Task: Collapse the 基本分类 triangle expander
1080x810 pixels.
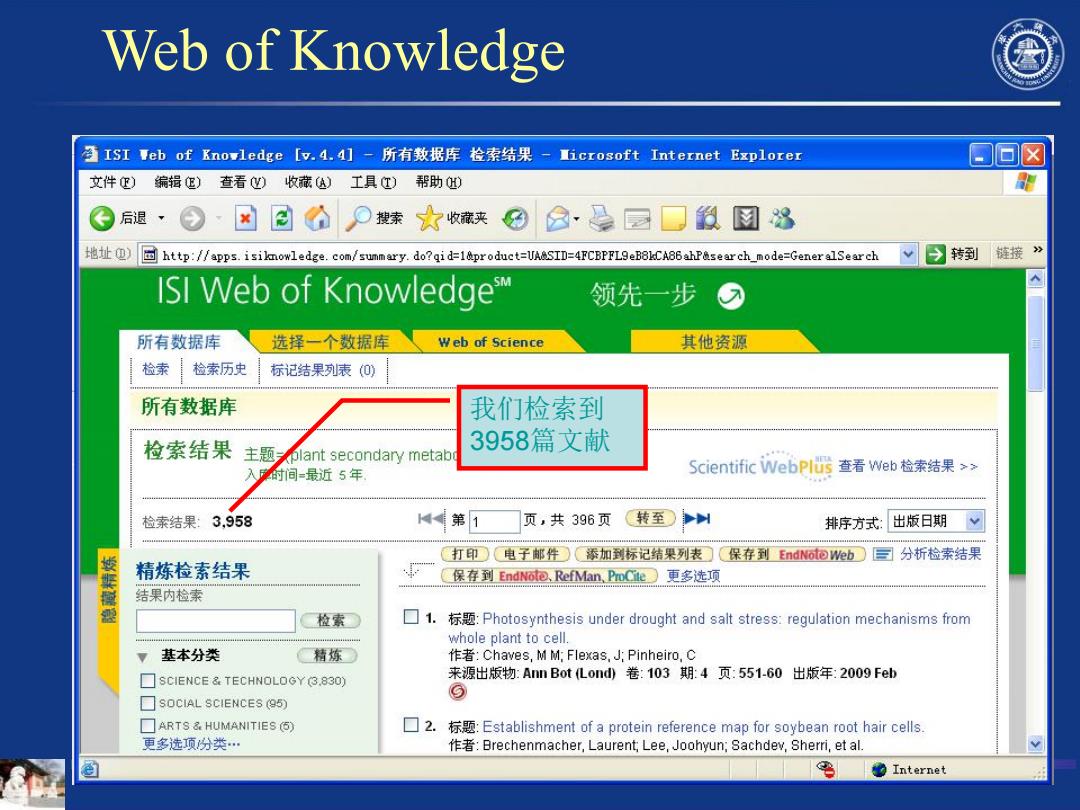Action: [x=143, y=656]
